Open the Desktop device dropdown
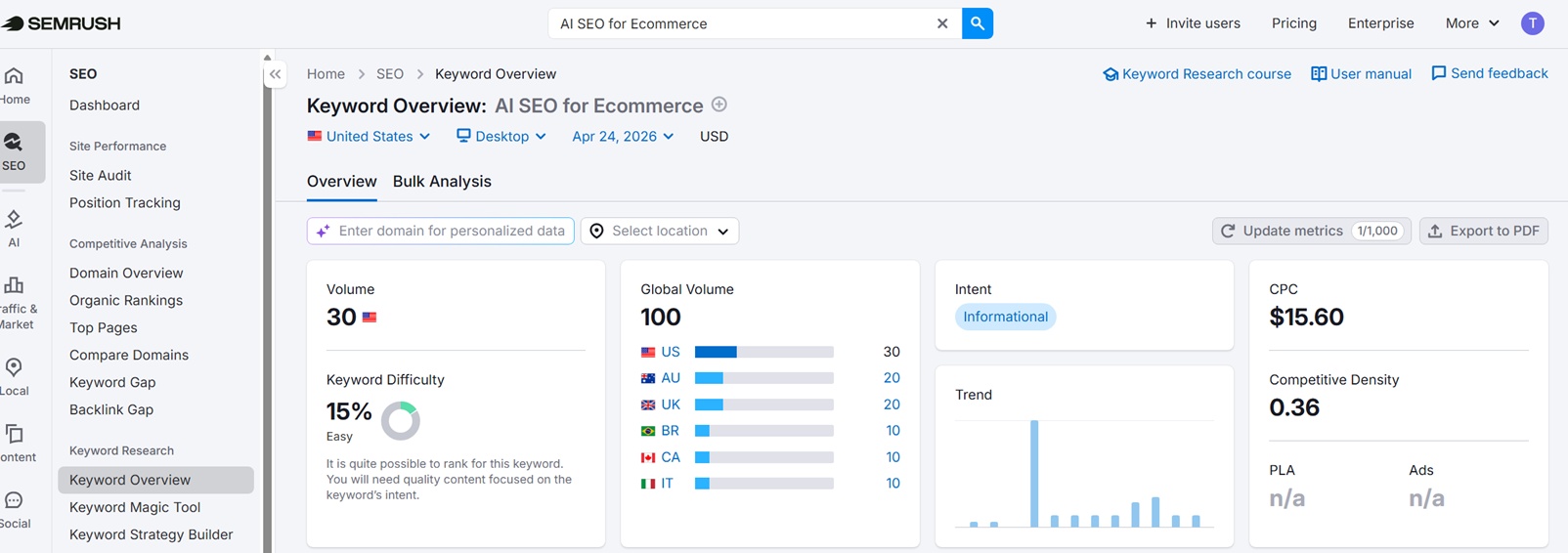Viewport: 1568px width, 553px height. (x=501, y=137)
